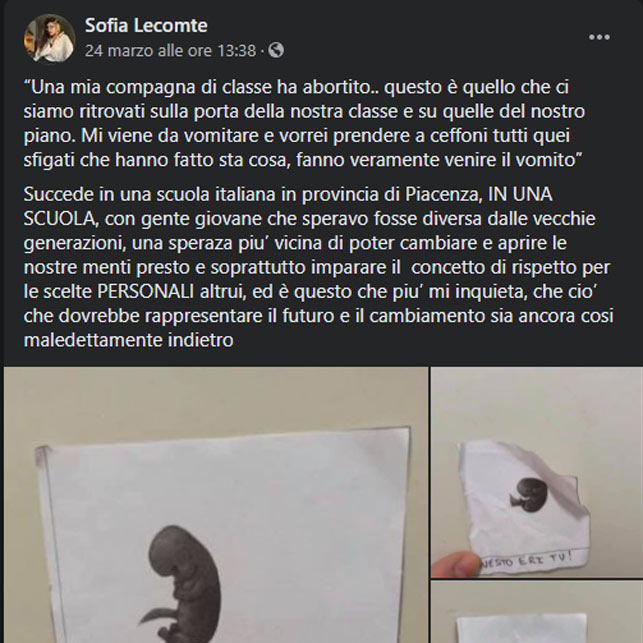
Task: Click the words 'IN UNA' in the post
Action: pyautogui.click(x=520, y=194)
